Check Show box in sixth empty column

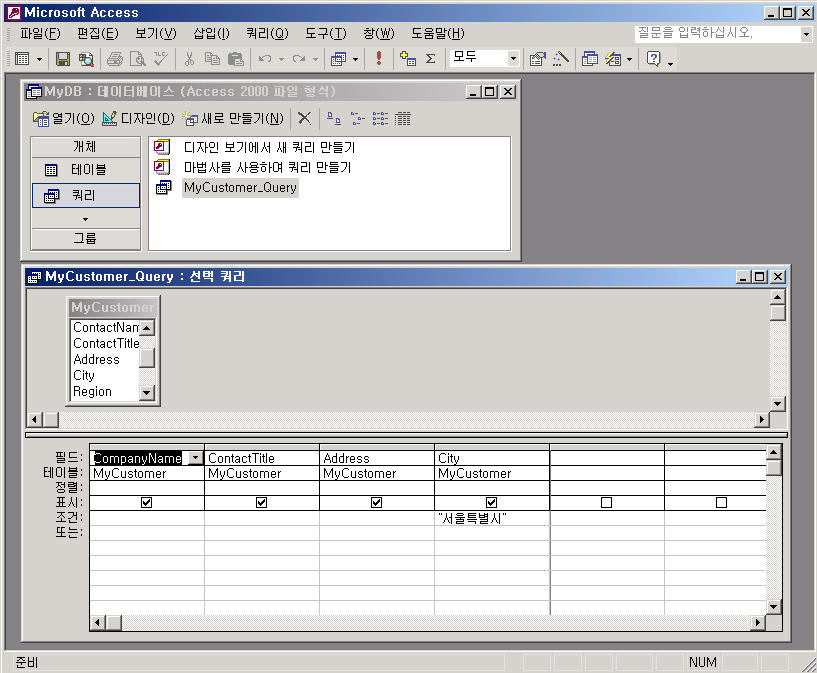721,503
